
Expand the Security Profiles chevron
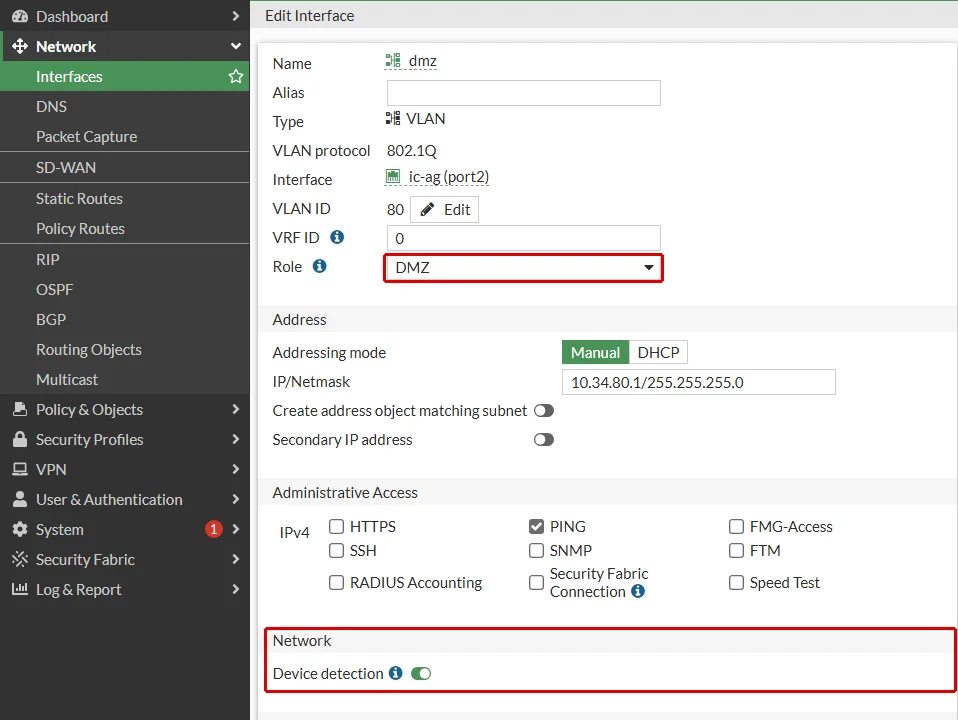[x=236, y=439]
